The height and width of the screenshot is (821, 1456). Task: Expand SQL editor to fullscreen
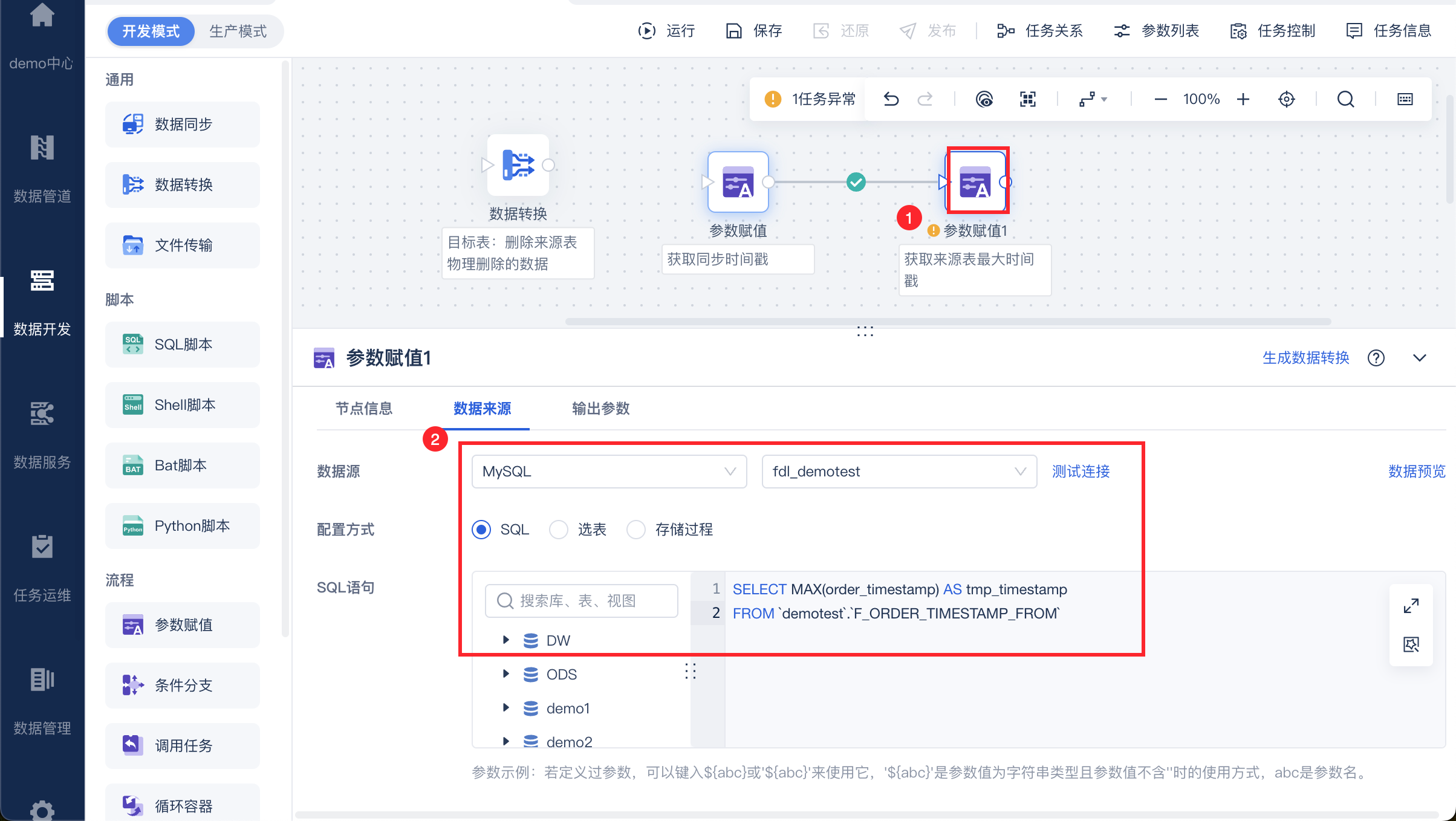pos(1411,605)
